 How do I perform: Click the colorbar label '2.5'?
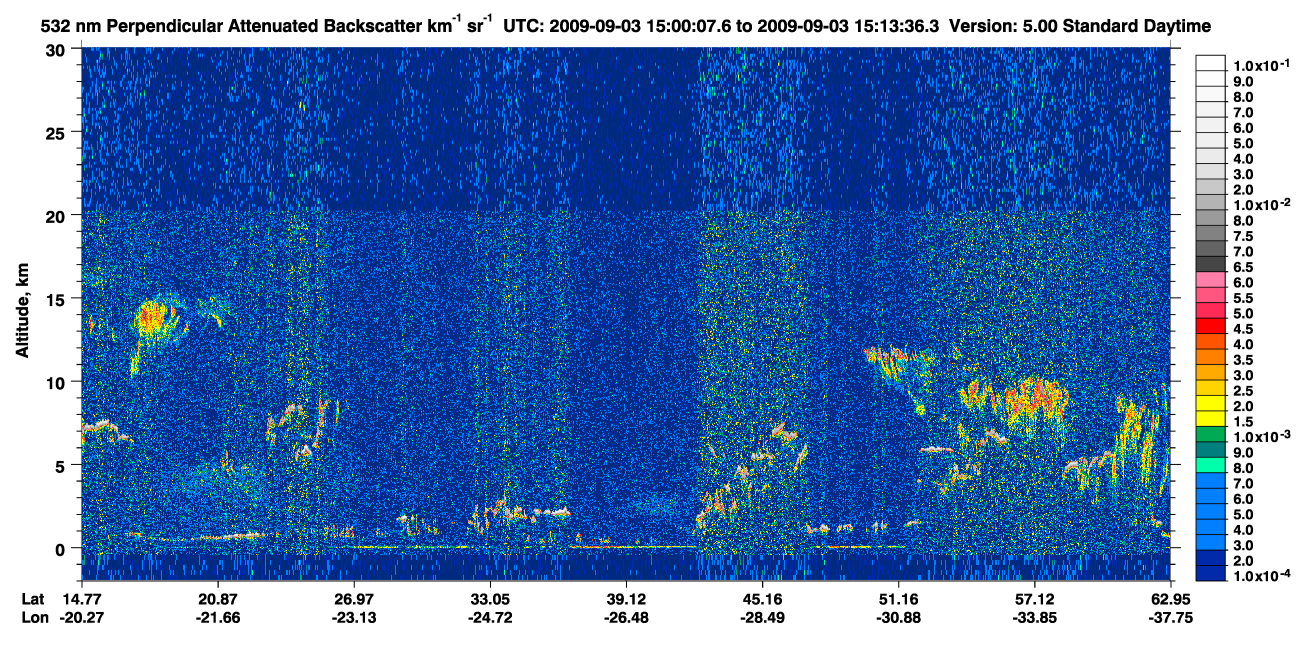coord(1244,390)
